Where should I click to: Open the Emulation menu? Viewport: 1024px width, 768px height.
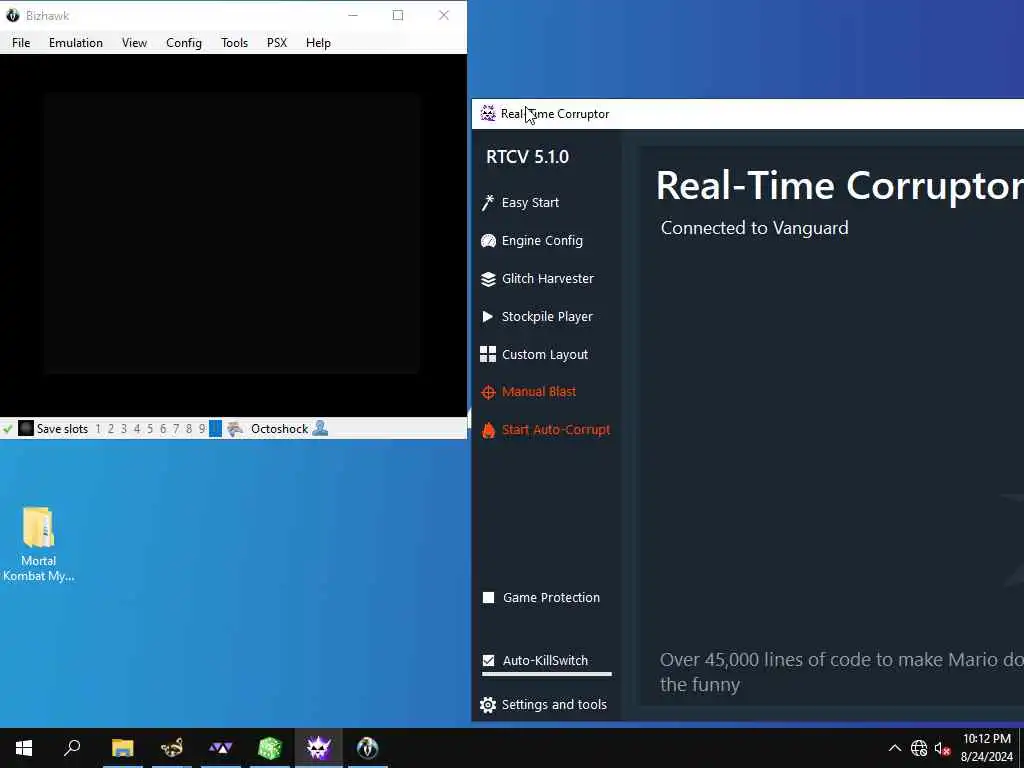click(x=76, y=42)
